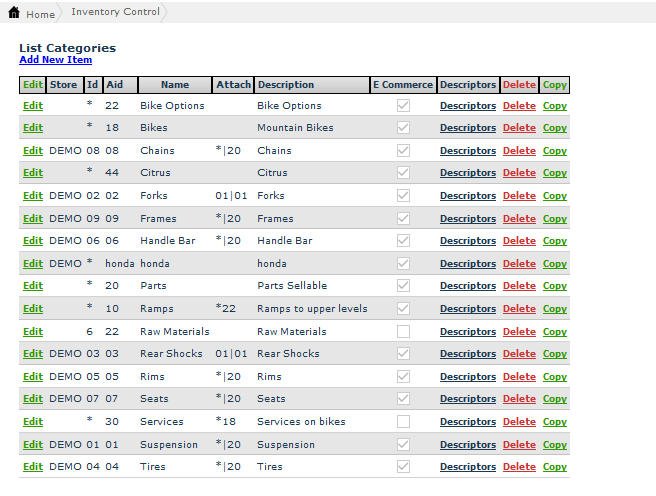The height and width of the screenshot is (496, 656).
Task: Click the Store column header
Action: (x=63, y=85)
